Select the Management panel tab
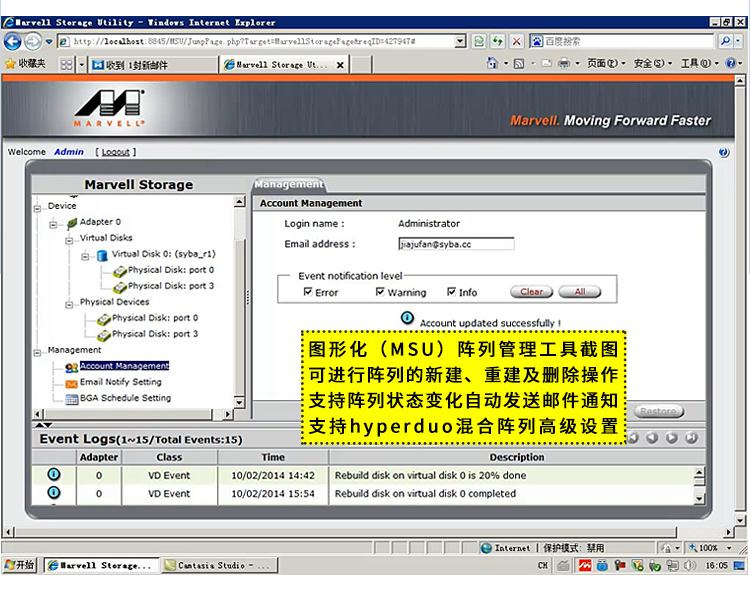750x608 pixels. (x=289, y=184)
